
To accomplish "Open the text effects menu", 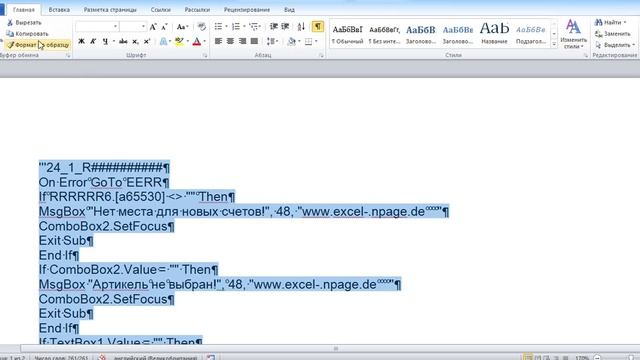I will click(x=164, y=41).
